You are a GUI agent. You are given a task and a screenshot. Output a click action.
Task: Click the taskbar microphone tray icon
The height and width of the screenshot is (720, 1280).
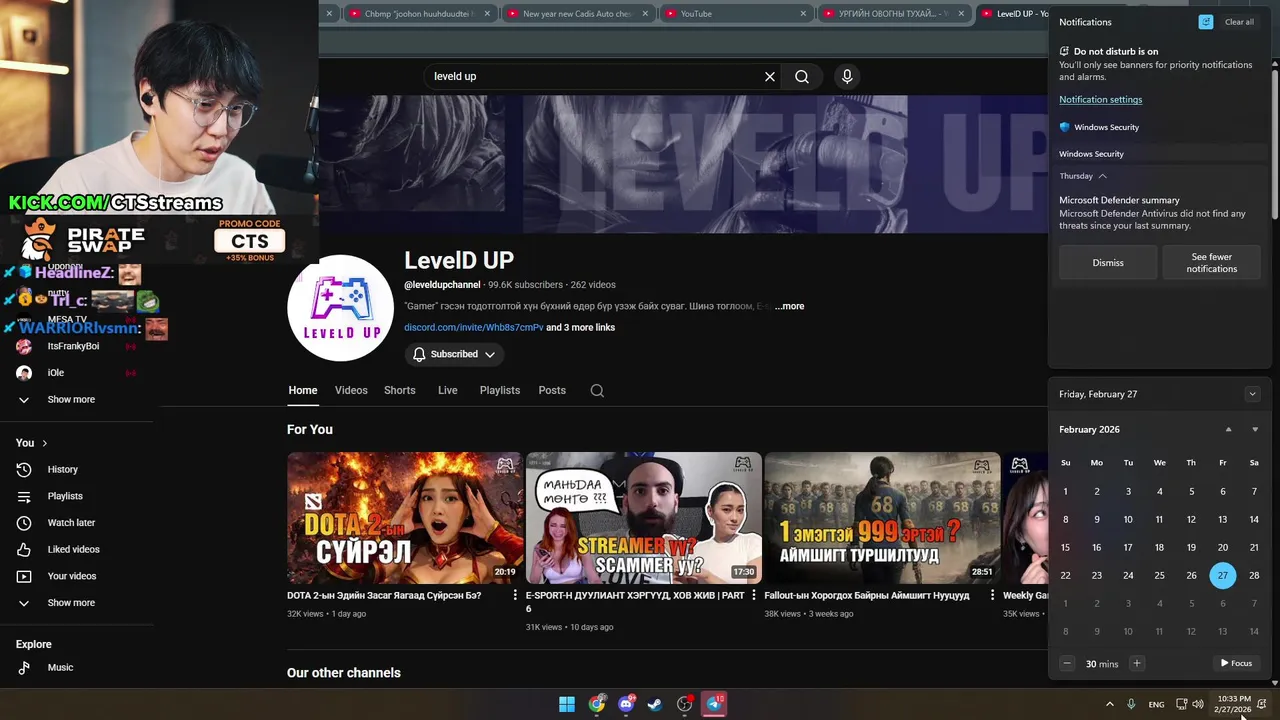pos(1131,704)
